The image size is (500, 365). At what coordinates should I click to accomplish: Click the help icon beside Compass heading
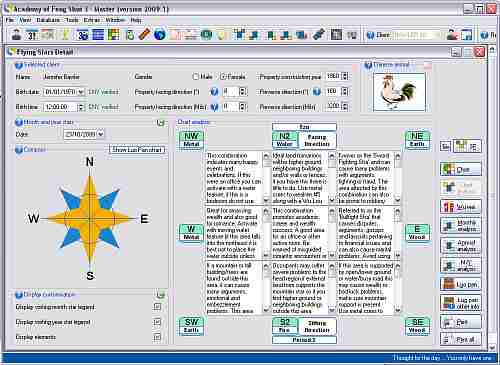click(x=19, y=150)
